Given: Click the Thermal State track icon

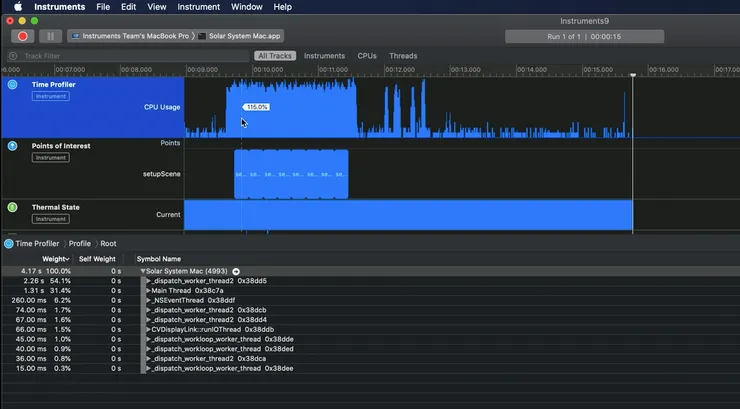Looking at the screenshot, I should pos(13,207).
